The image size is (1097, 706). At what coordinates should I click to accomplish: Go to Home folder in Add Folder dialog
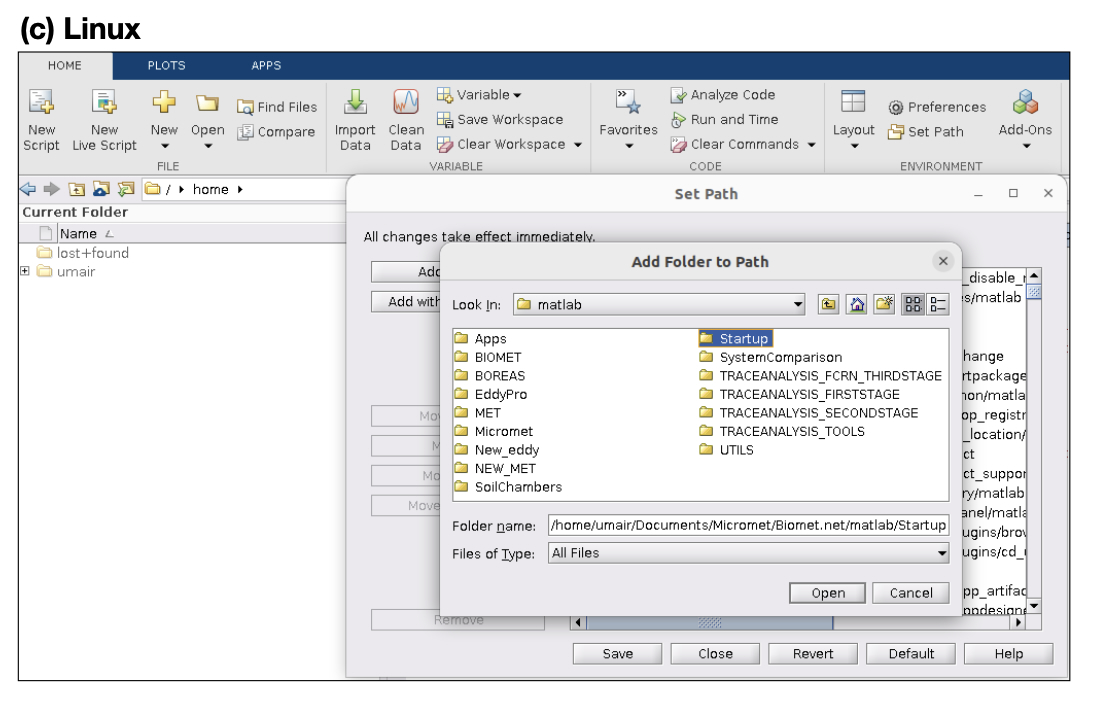coord(856,304)
